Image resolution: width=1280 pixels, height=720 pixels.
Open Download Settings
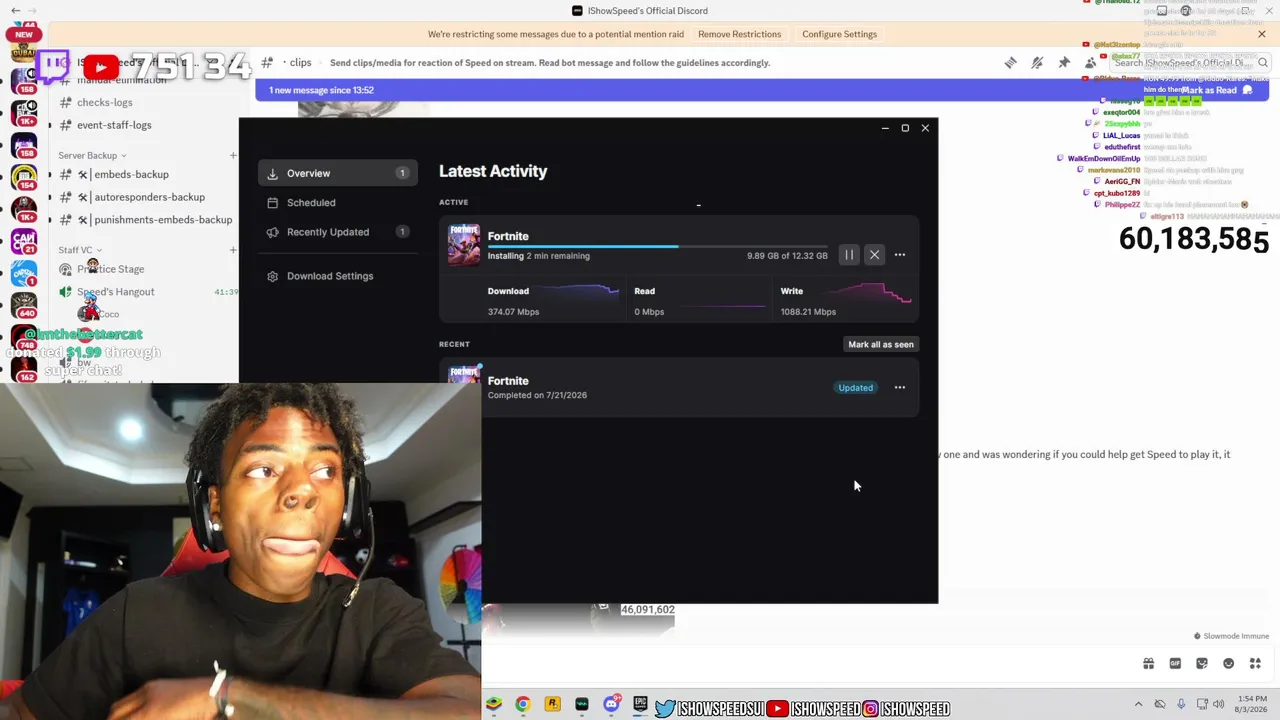[x=338, y=276]
